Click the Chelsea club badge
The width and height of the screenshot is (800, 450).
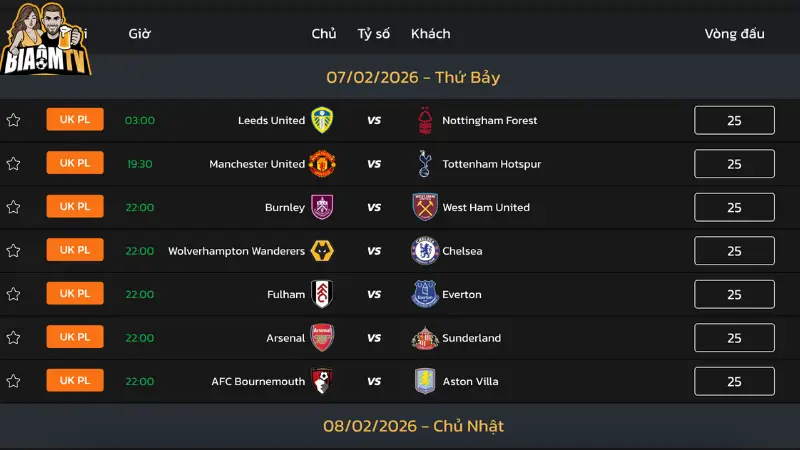pyautogui.click(x=425, y=251)
